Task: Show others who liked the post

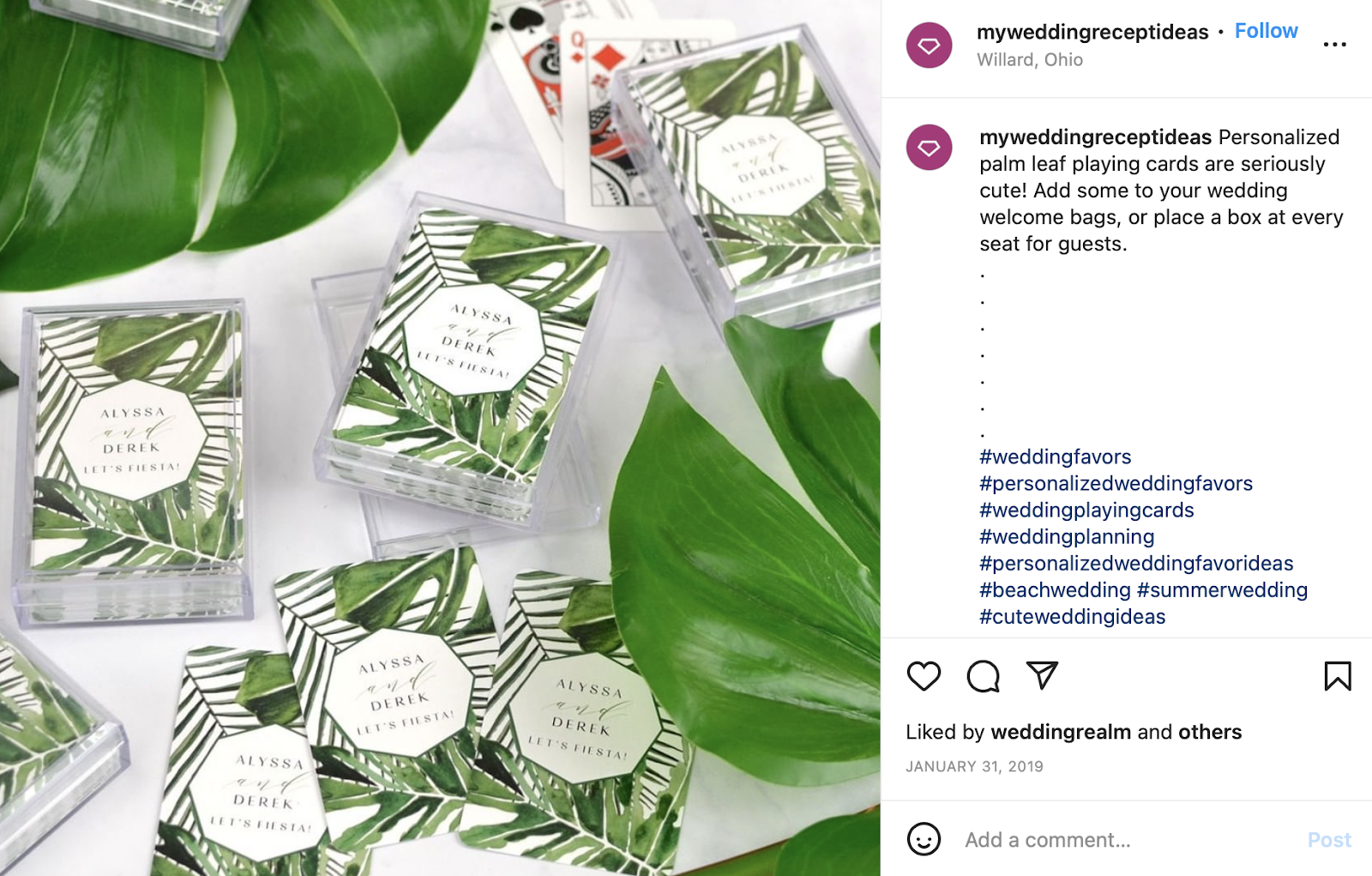Action: 1209,732
